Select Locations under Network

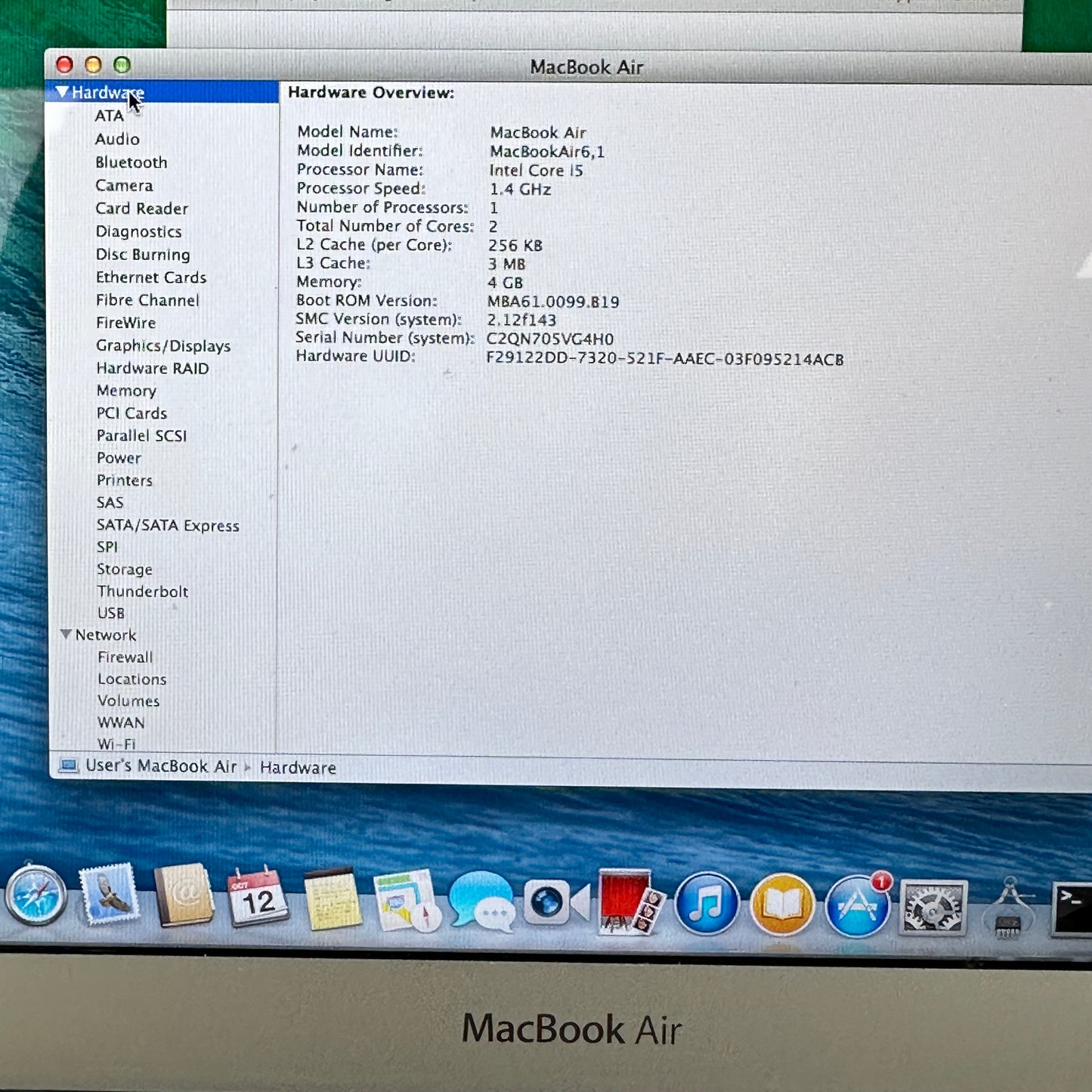[131, 679]
